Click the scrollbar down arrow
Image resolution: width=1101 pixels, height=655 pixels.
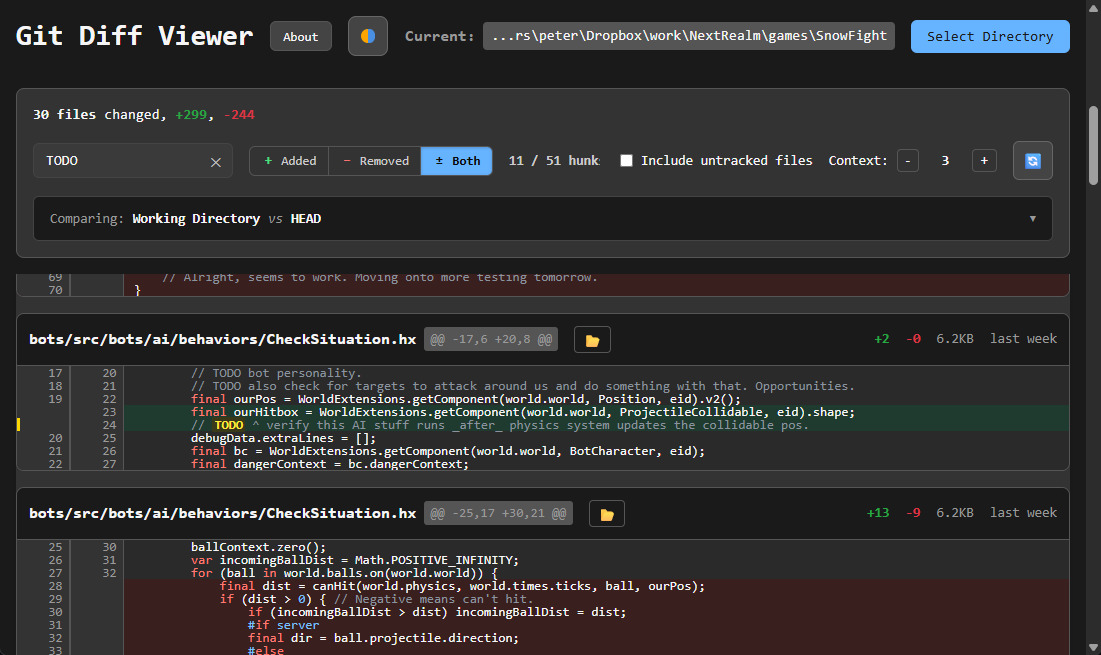tap(1093, 647)
